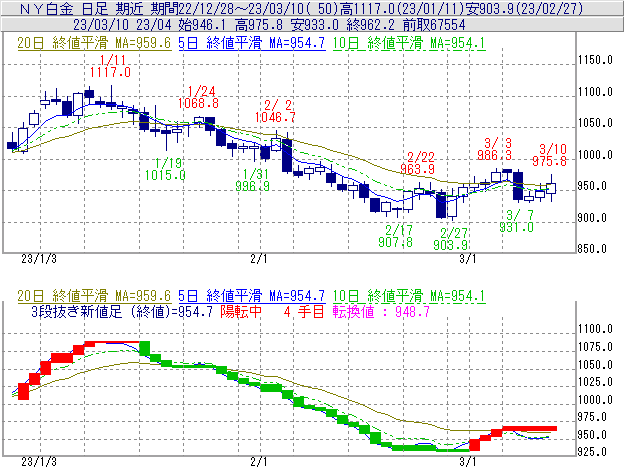
Task: Select the 3/10 975.8 high label
Action: point(550,155)
